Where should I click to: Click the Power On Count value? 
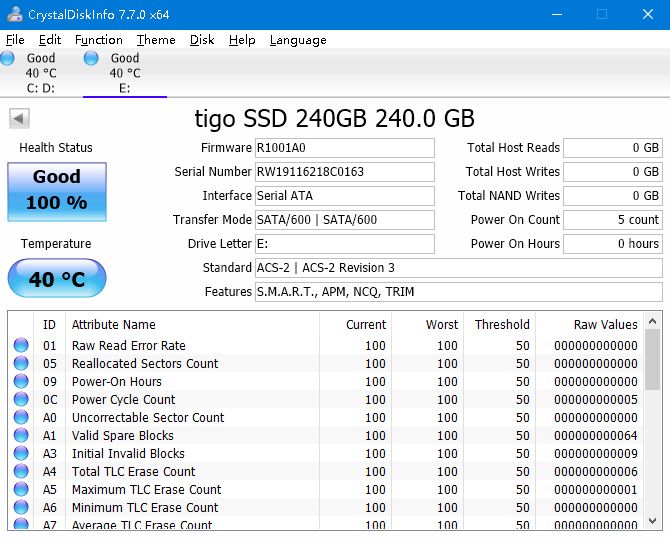[x=613, y=220]
